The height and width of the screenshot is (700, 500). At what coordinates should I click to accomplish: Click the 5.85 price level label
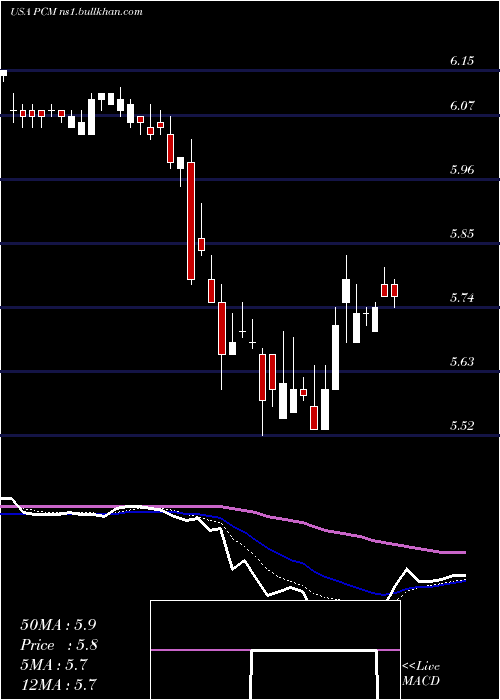point(462,233)
